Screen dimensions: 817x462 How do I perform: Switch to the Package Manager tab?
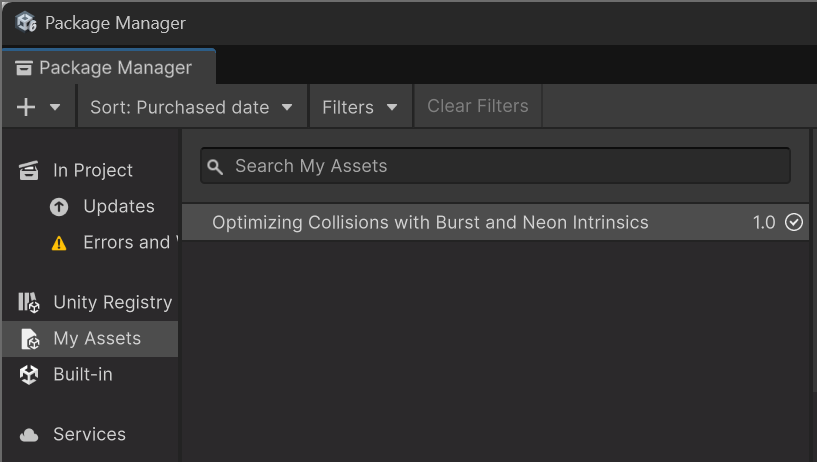(x=109, y=67)
